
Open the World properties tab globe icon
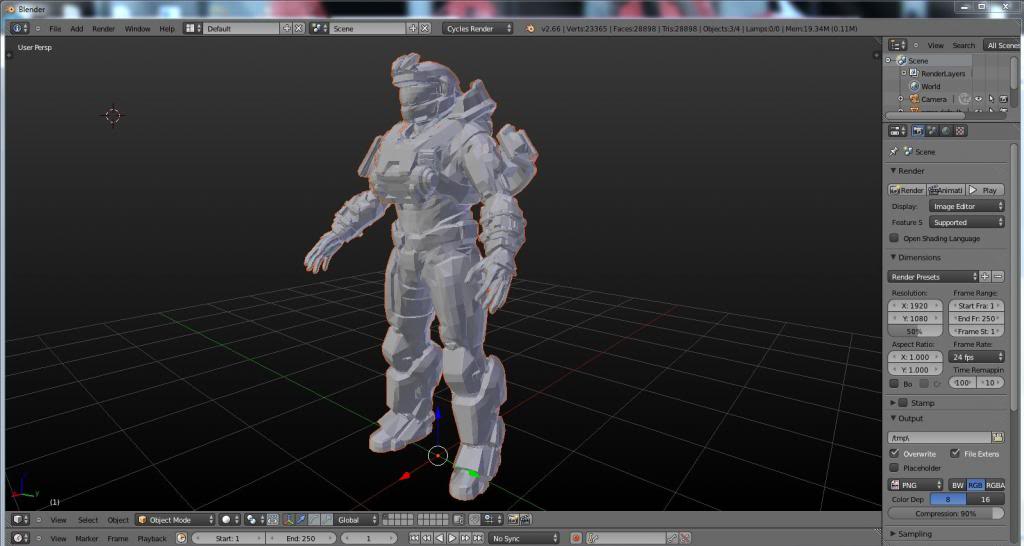[946, 131]
